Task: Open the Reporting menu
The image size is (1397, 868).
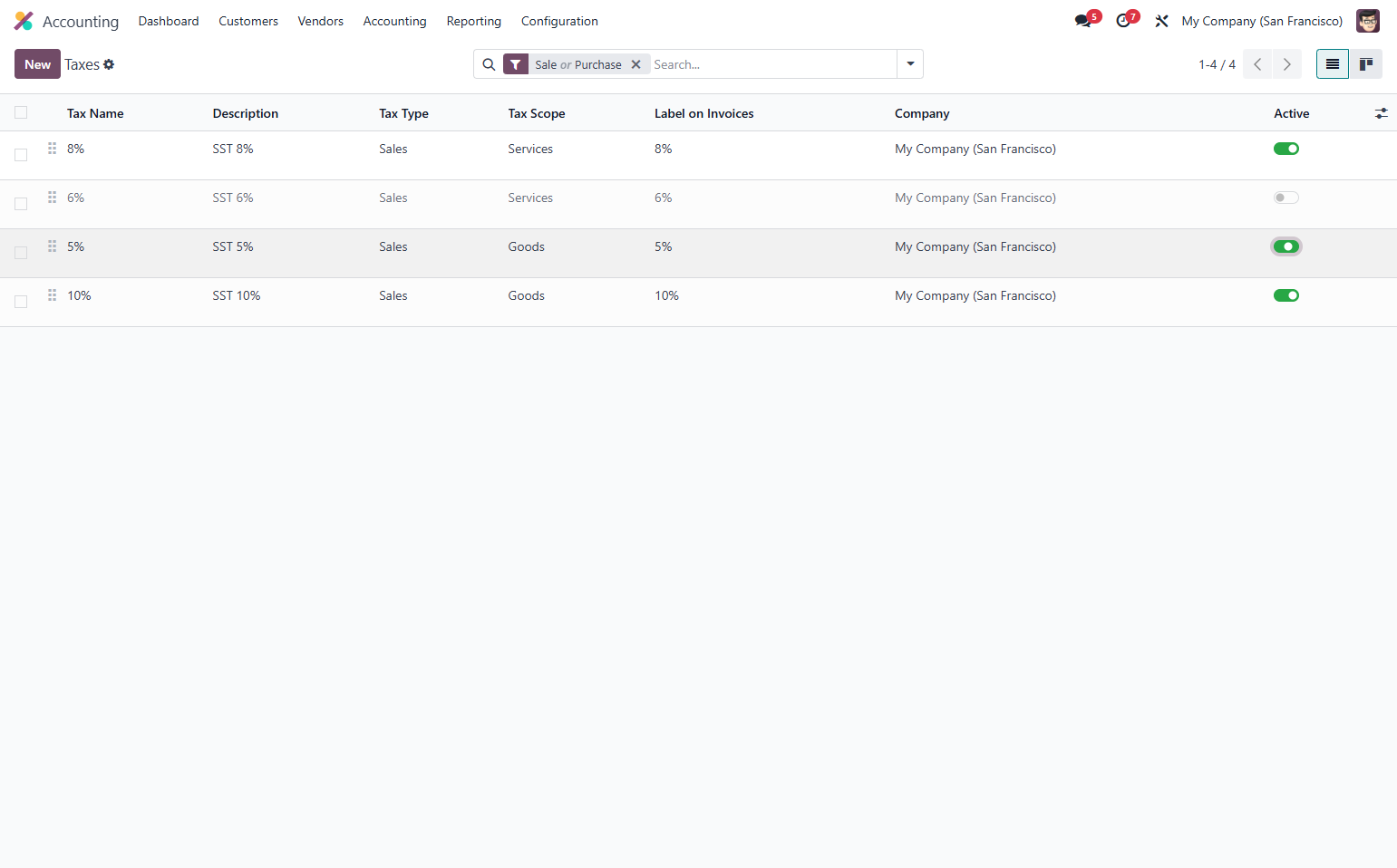Action: tap(474, 21)
